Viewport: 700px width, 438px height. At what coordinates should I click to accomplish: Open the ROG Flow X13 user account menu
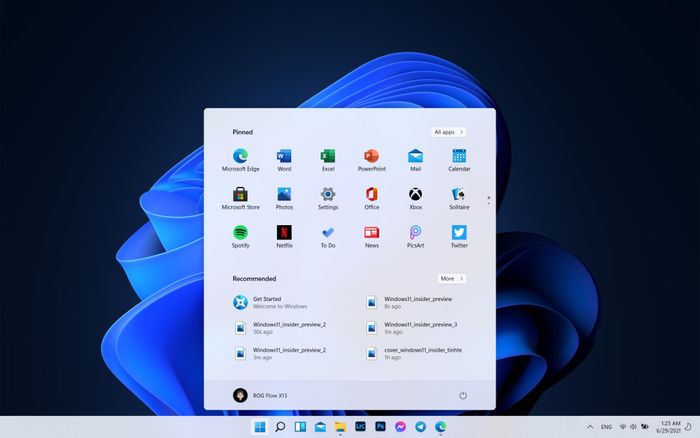click(x=260, y=395)
